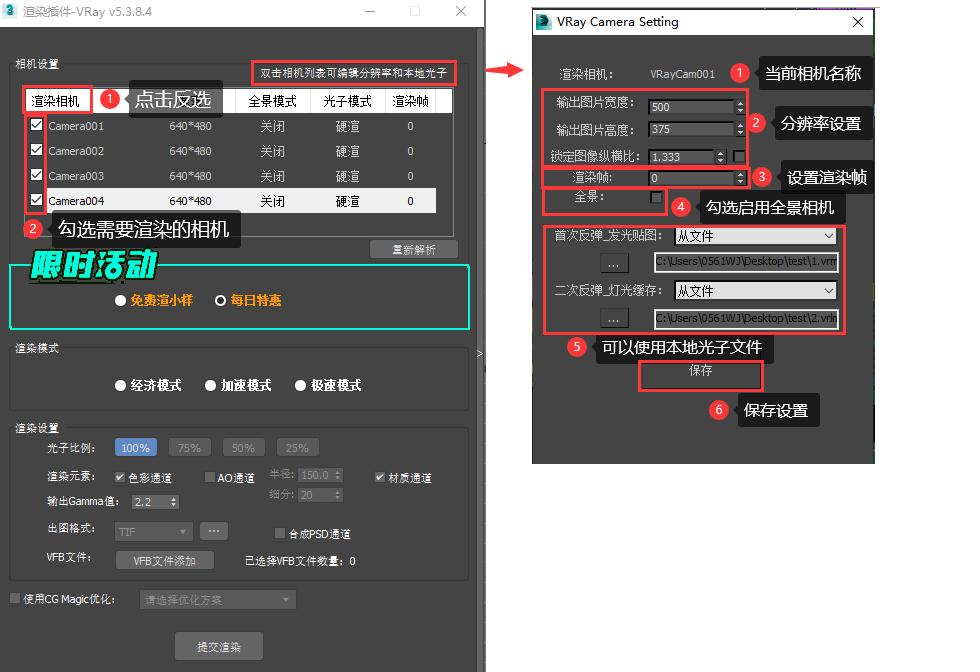The width and height of the screenshot is (980, 672).
Task: Toggle the 色彩通道 checkbox
Action: click(x=120, y=477)
